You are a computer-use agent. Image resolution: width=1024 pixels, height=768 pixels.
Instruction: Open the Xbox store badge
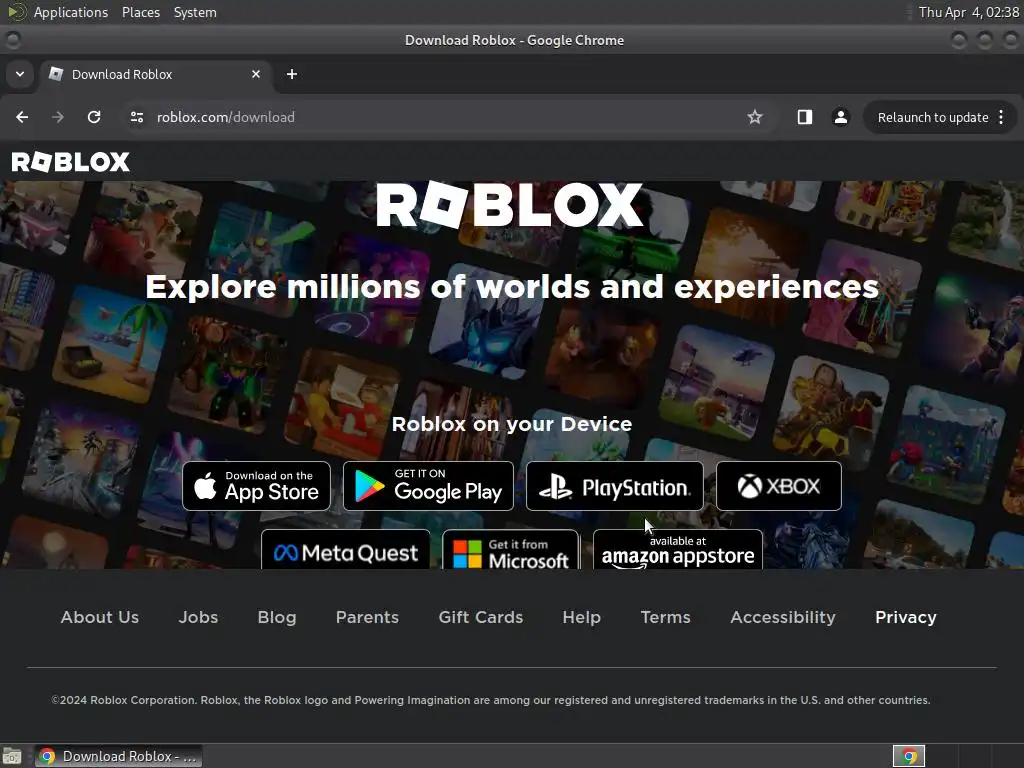(x=778, y=486)
